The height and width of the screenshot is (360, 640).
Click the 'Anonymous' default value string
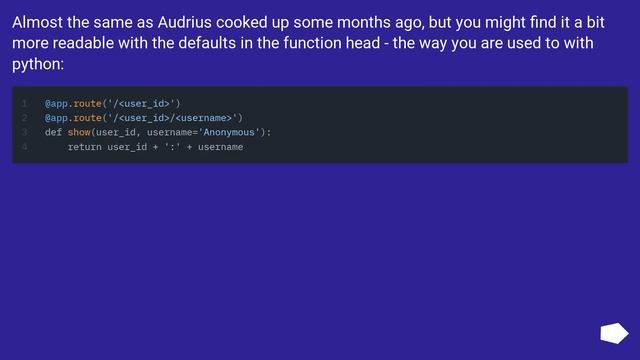coord(229,132)
